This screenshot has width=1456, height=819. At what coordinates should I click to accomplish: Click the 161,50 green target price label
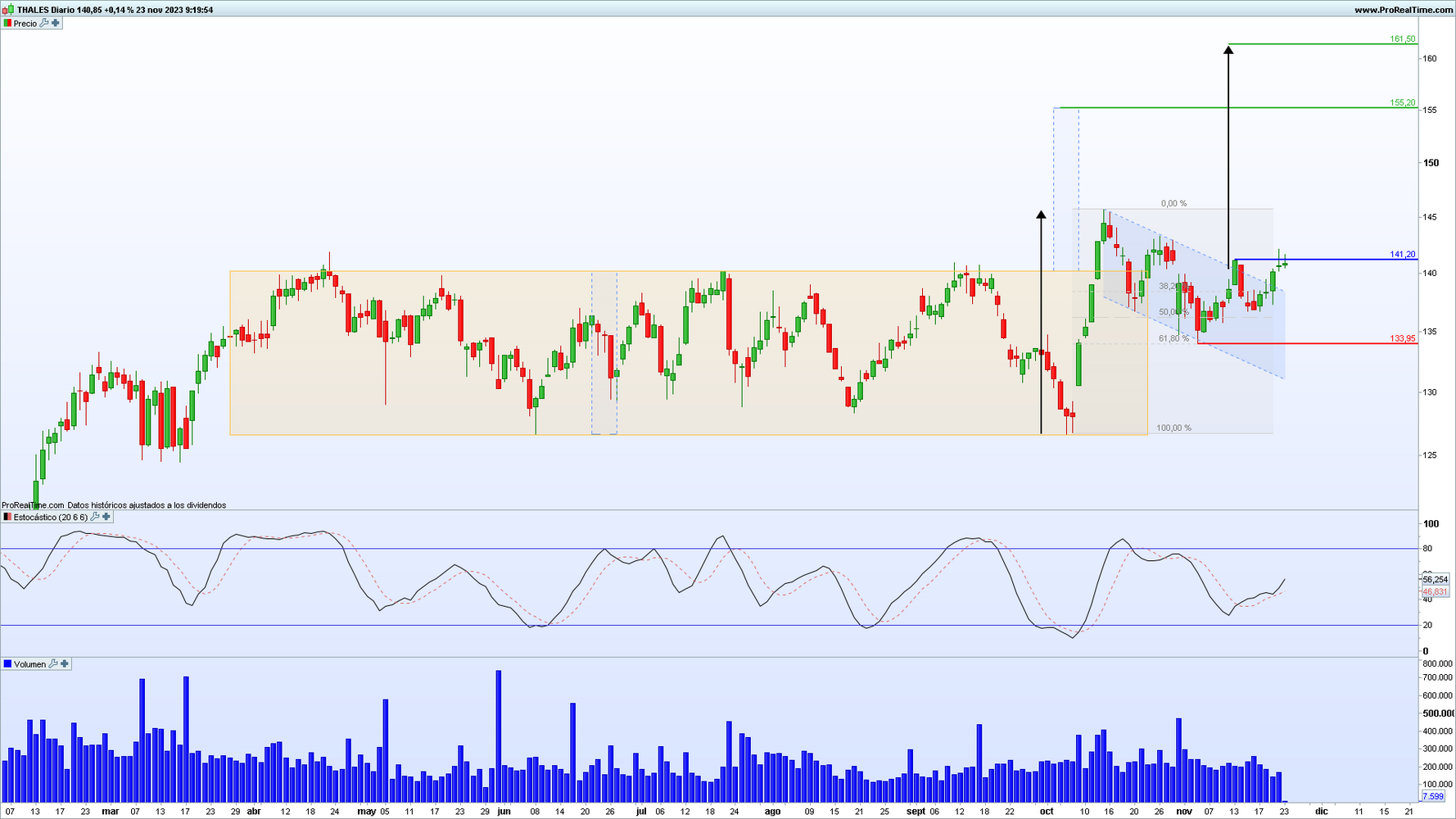coord(1403,38)
